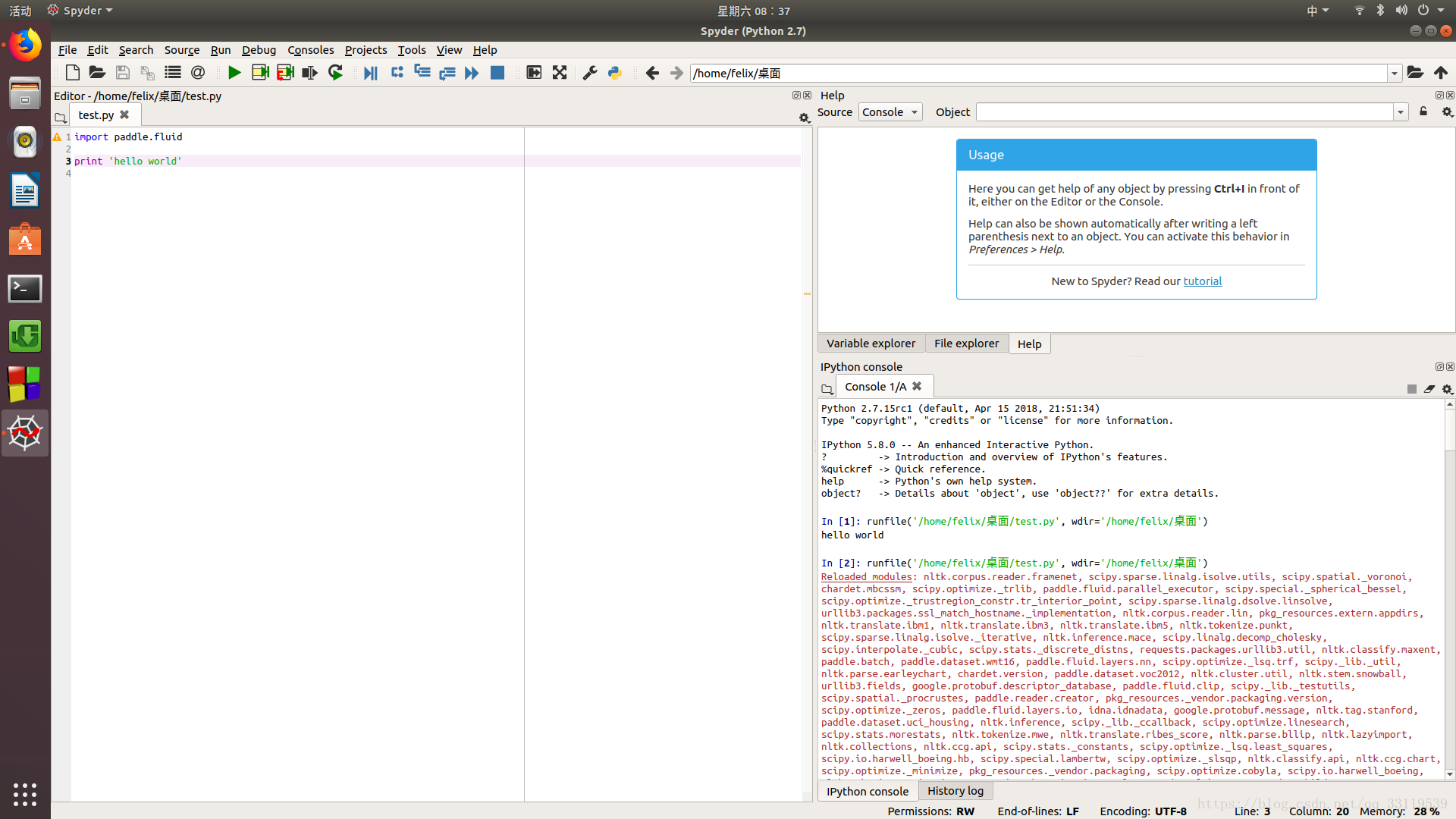This screenshot has height=819, width=1456.
Task: Open the Source menu
Action: point(182,50)
